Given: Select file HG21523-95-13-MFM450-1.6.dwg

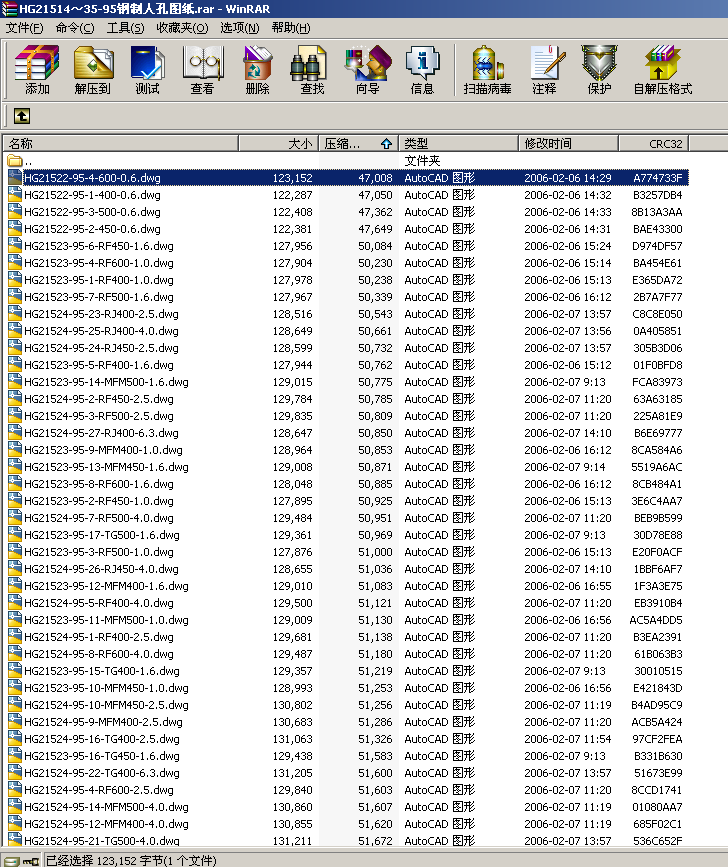Looking at the screenshot, I should click(x=106, y=467).
